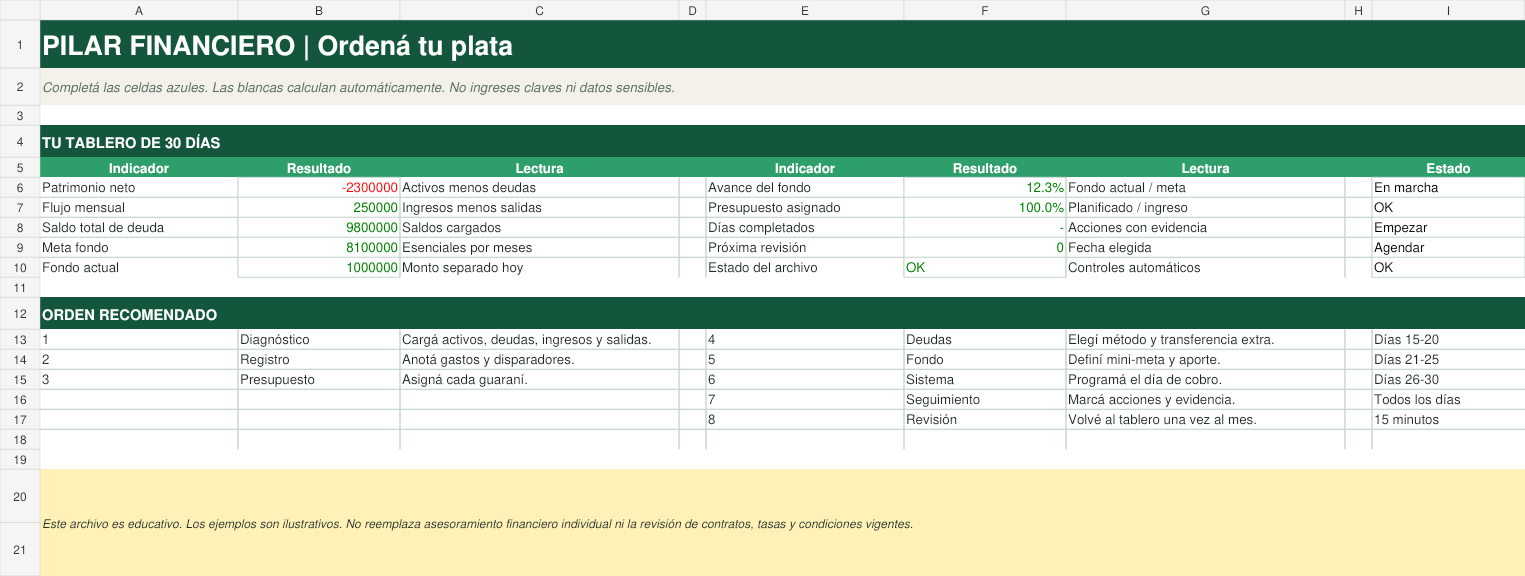Click 'Planificado / ingreso' cell
This screenshot has height=576, width=1525.
tap(1205, 208)
